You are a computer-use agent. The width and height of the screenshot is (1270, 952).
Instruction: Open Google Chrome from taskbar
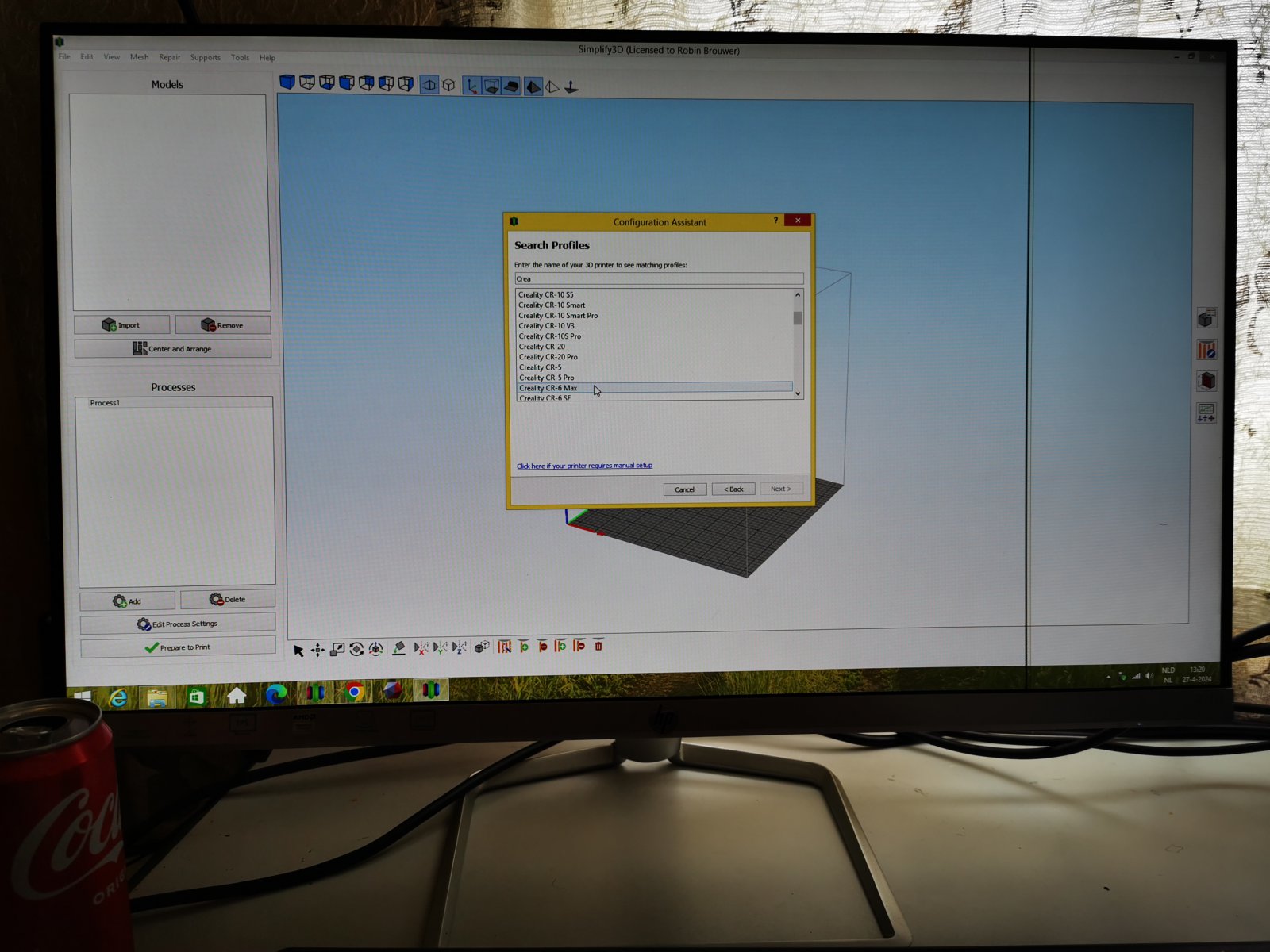click(354, 693)
